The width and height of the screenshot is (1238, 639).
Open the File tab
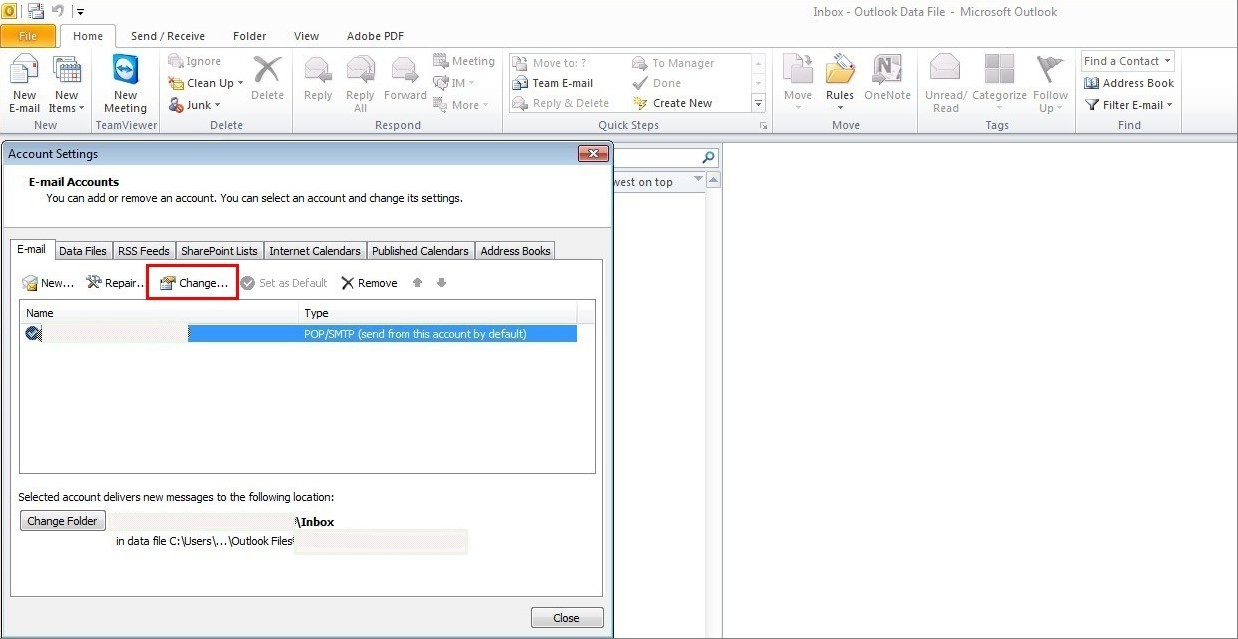click(28, 36)
